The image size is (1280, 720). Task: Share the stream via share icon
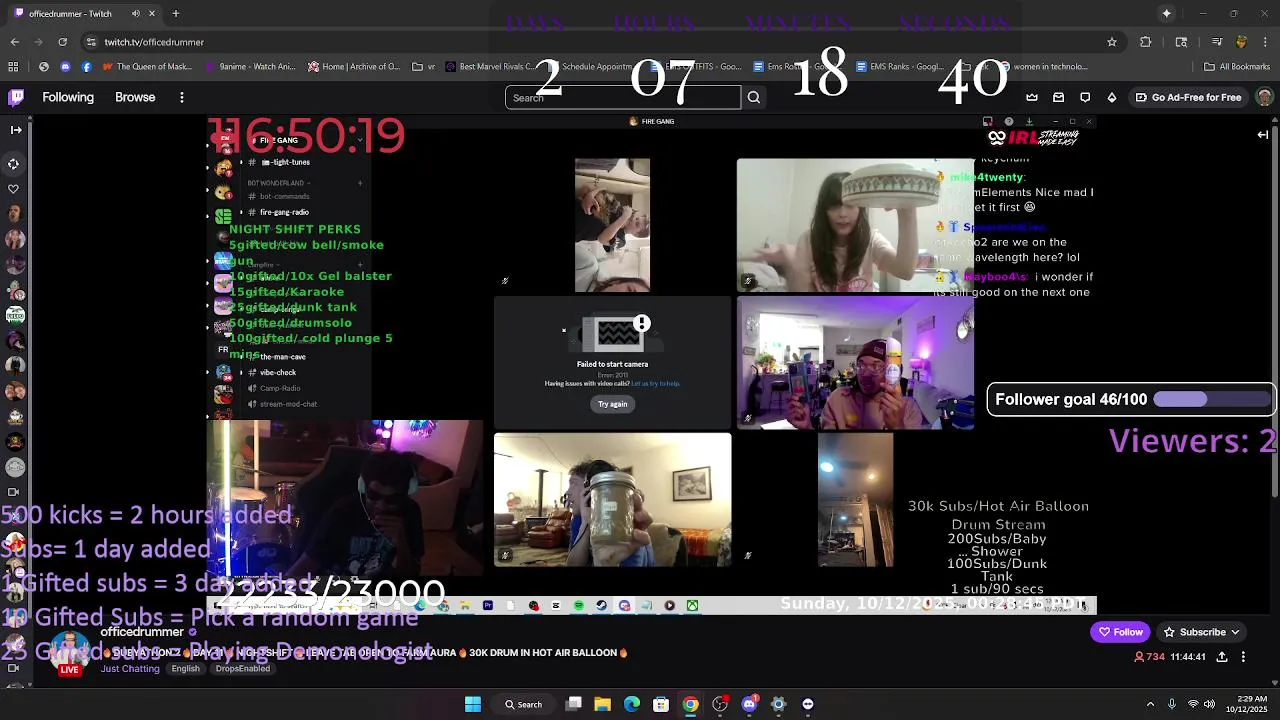point(1222,657)
